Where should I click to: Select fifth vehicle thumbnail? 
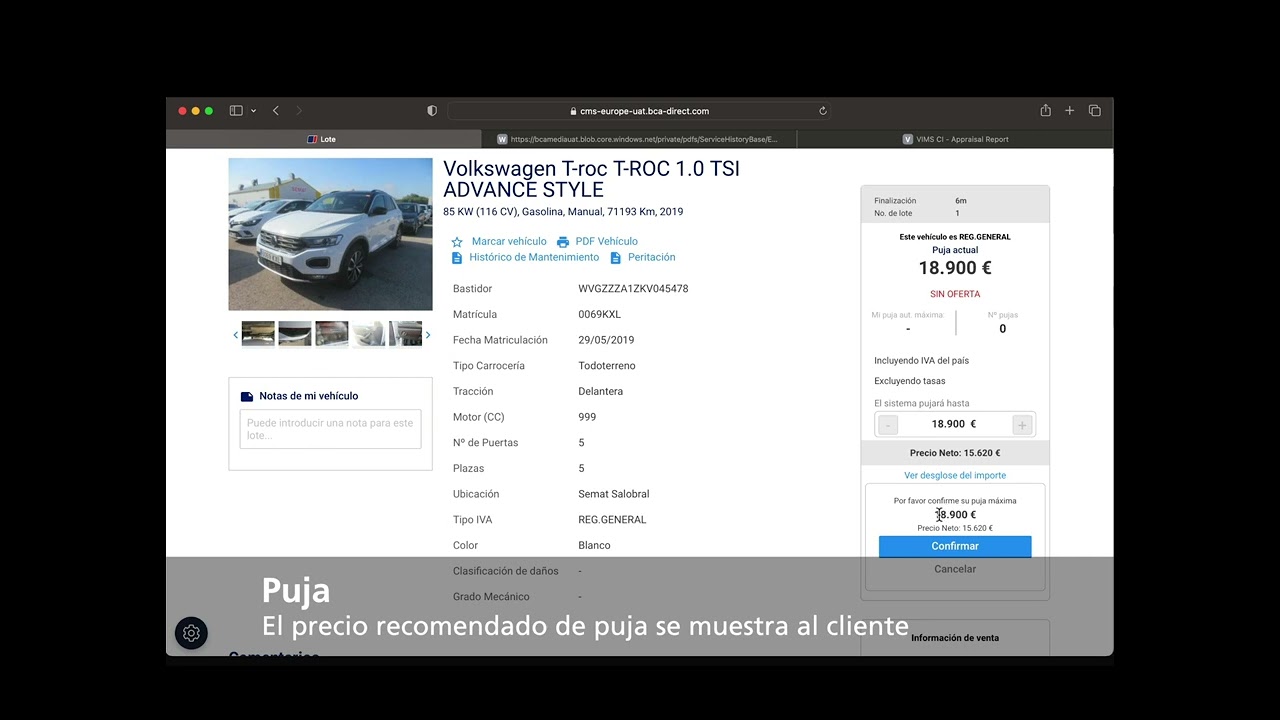pyautogui.click(x=405, y=334)
